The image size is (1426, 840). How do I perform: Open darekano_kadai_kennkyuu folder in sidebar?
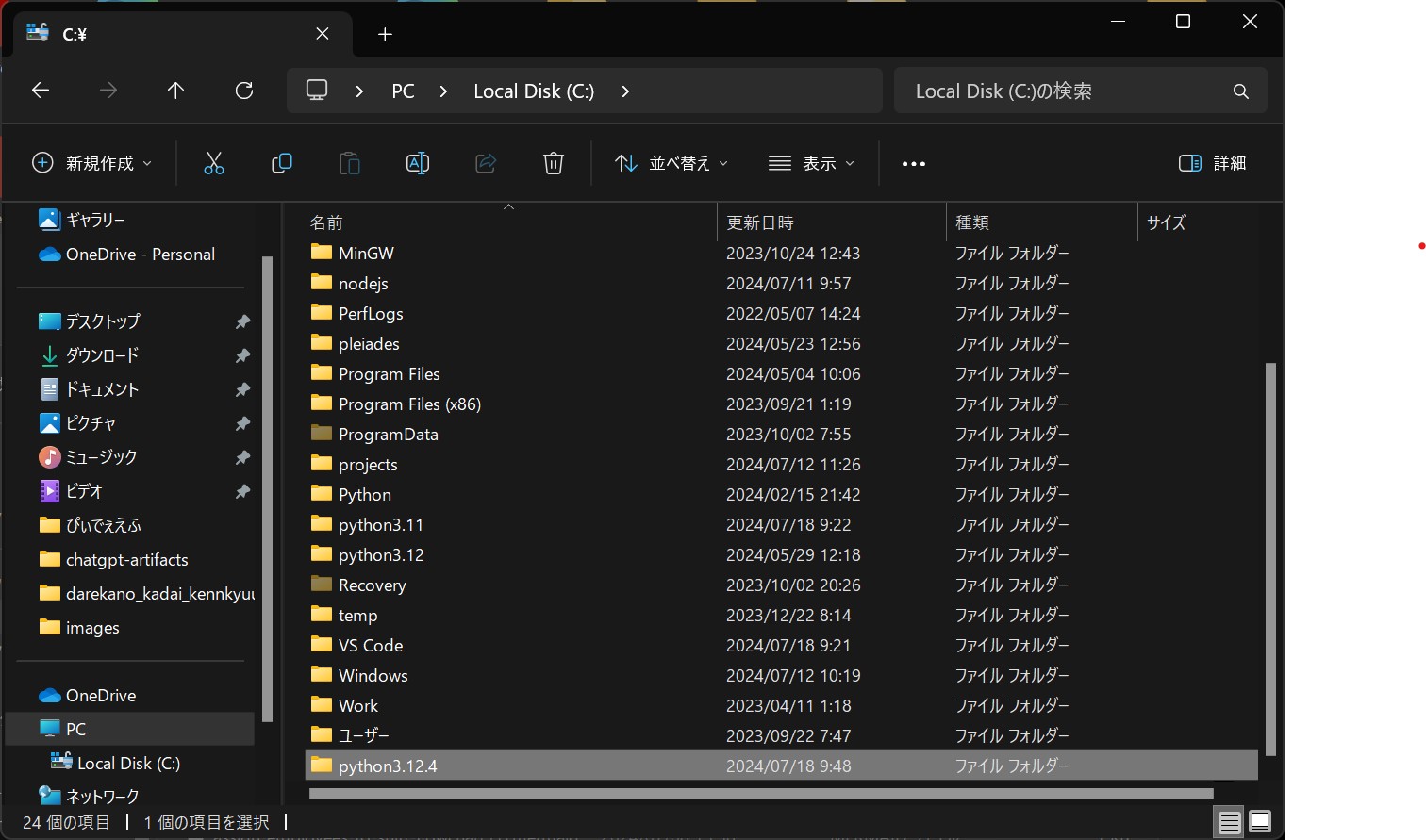click(x=160, y=594)
